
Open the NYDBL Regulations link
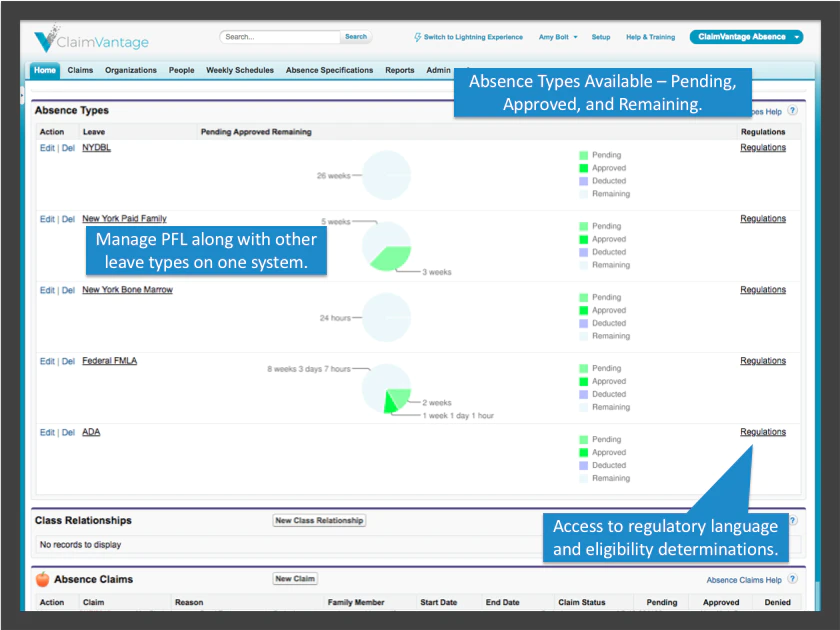(763, 147)
